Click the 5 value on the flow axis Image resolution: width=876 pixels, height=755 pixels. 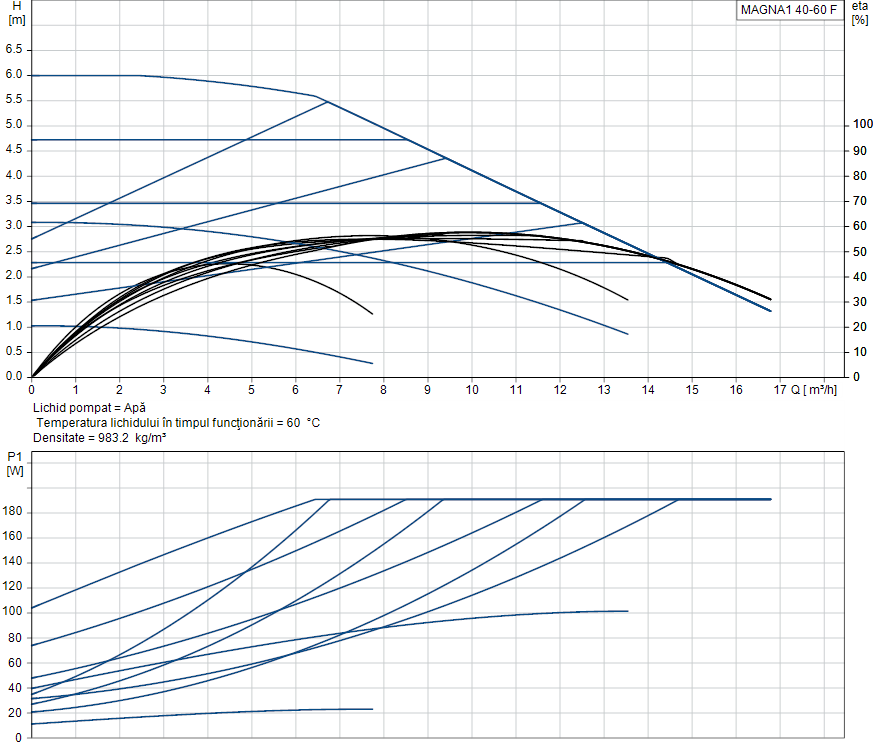[x=251, y=389]
